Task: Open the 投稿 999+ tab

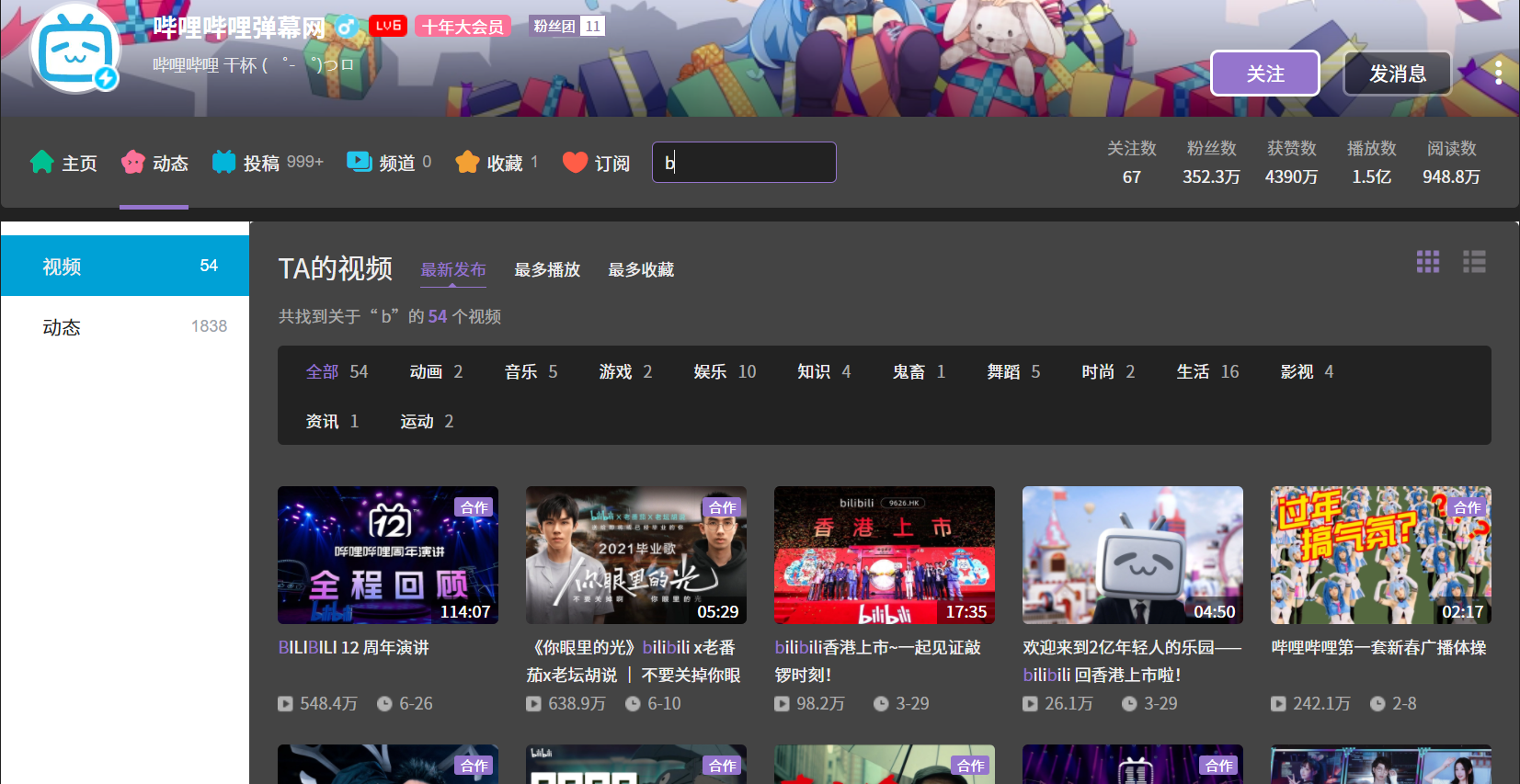Action: click(x=268, y=163)
